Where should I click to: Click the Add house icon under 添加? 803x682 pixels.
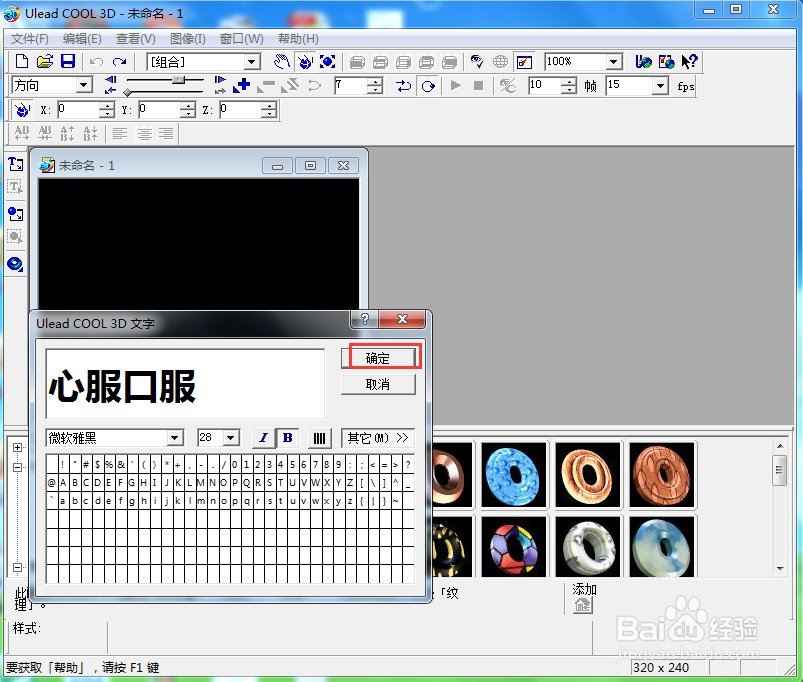(x=583, y=606)
